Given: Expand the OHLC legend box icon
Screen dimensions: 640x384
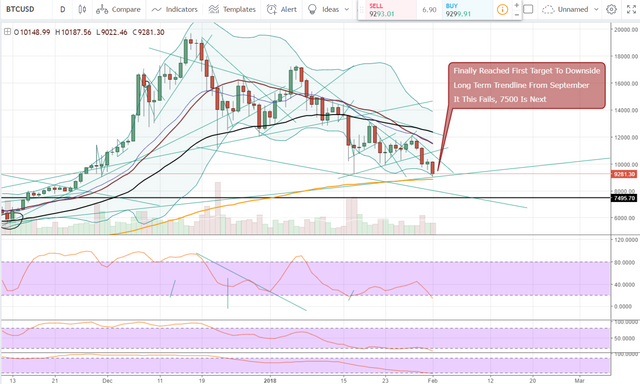Looking at the screenshot, I should pos(7,31).
